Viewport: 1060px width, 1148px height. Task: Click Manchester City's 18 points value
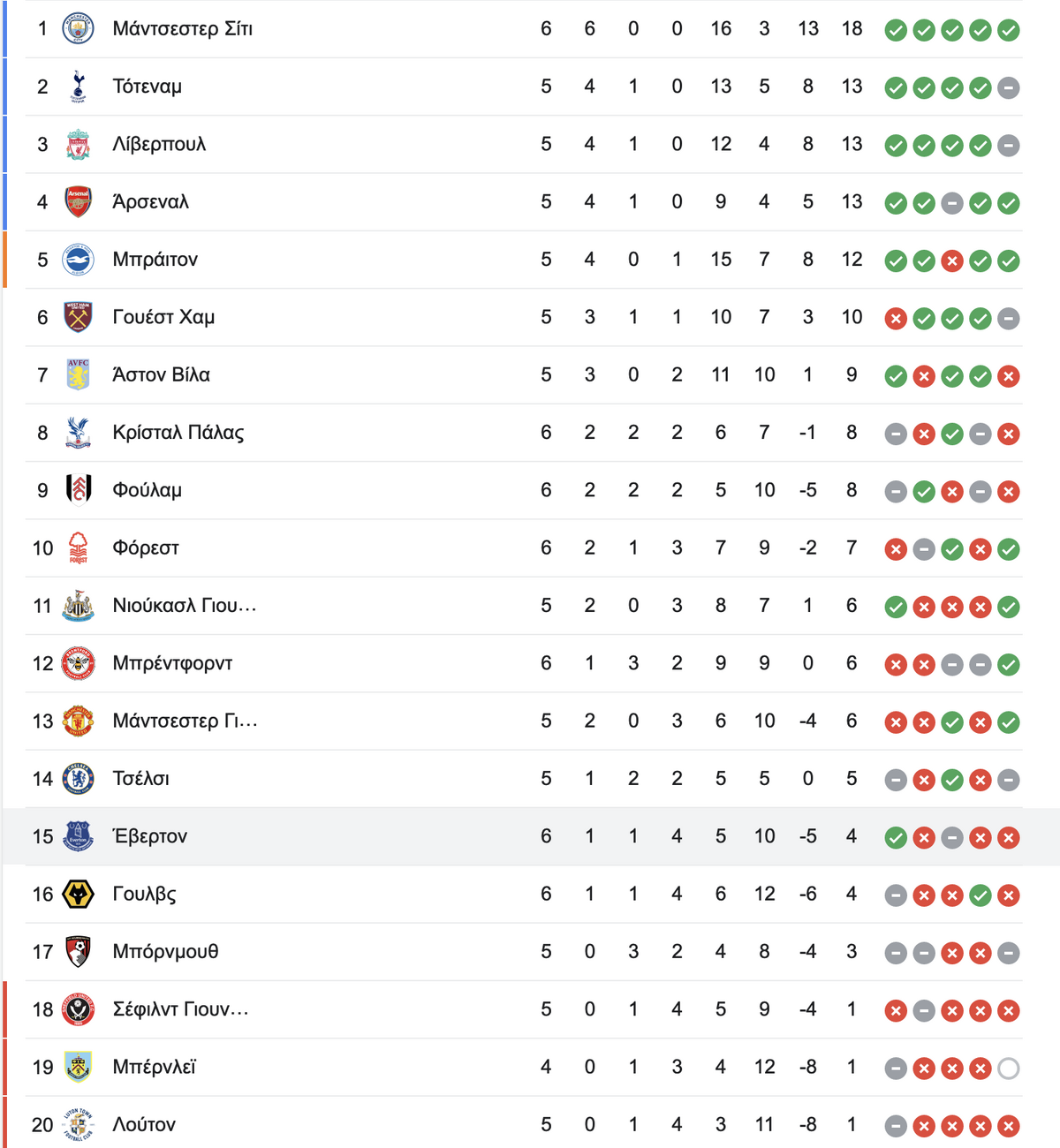[852, 29]
